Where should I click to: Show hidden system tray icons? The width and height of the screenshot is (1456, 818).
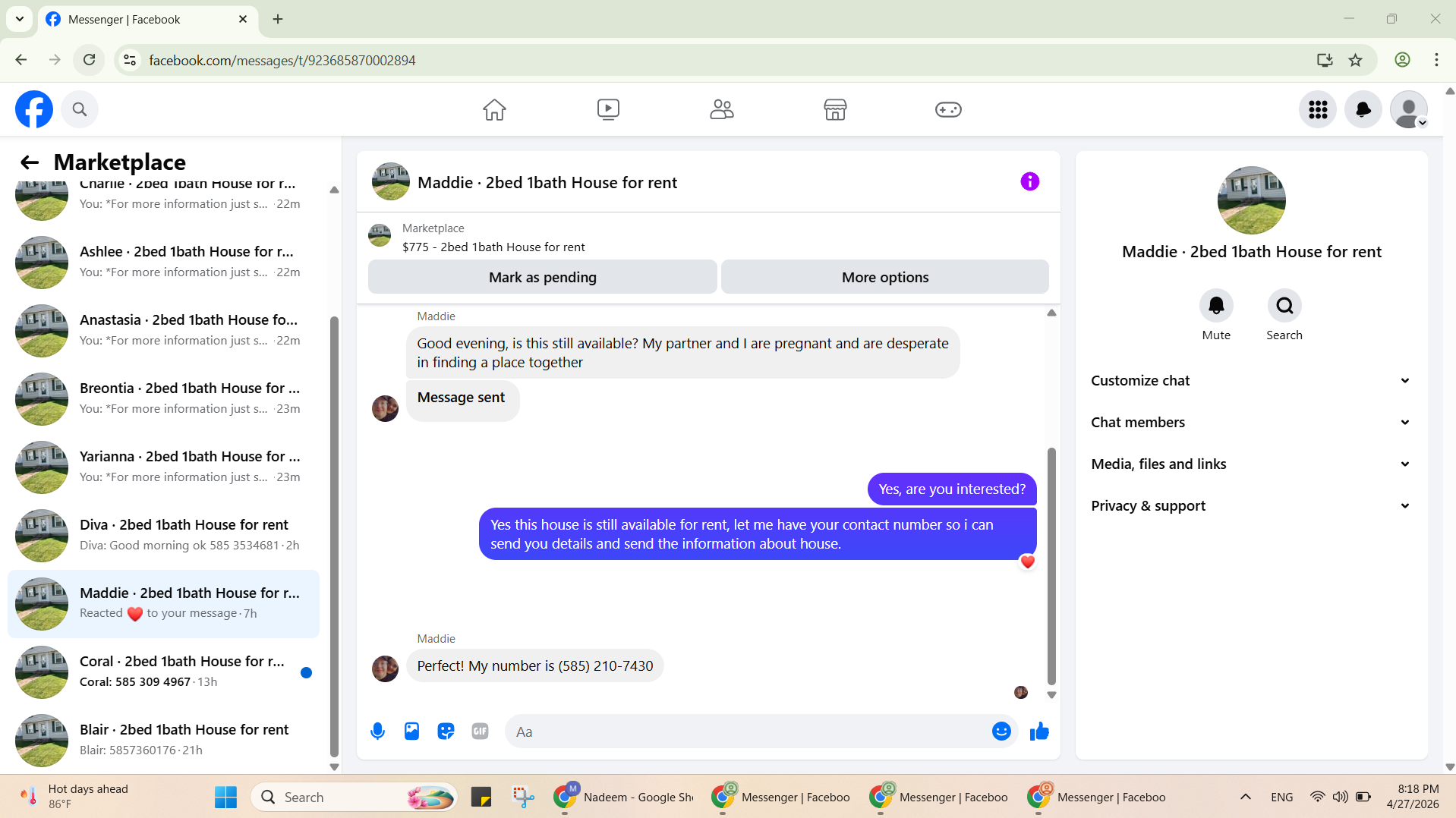pos(1246,797)
